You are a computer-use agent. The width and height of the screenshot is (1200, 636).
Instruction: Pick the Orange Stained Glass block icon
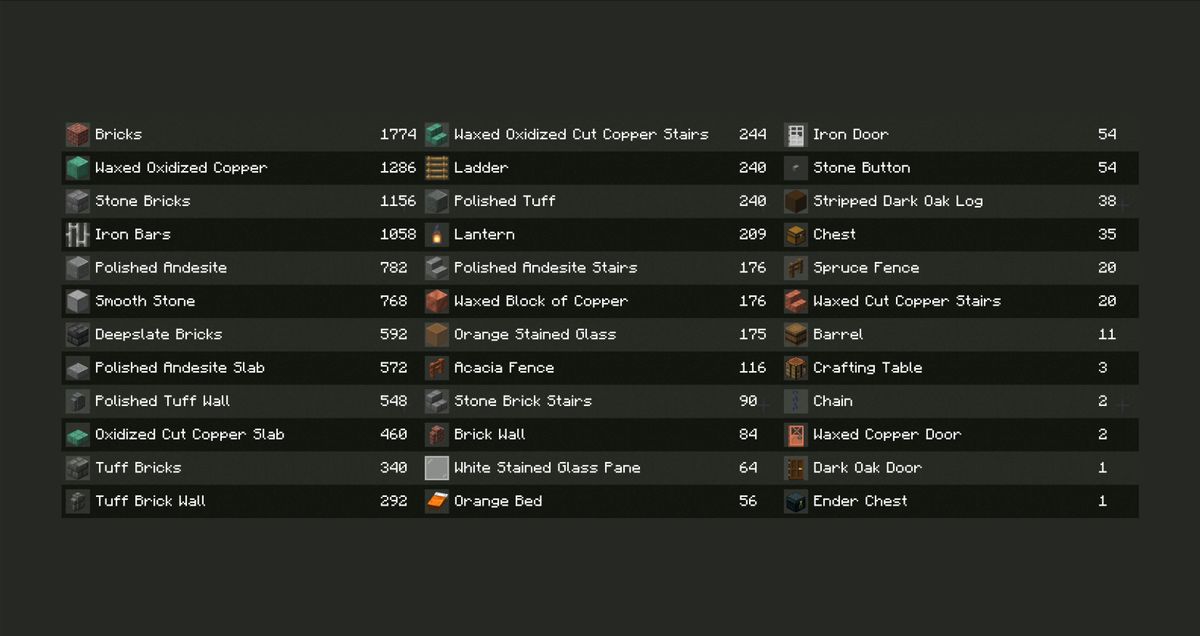pyautogui.click(x=436, y=335)
